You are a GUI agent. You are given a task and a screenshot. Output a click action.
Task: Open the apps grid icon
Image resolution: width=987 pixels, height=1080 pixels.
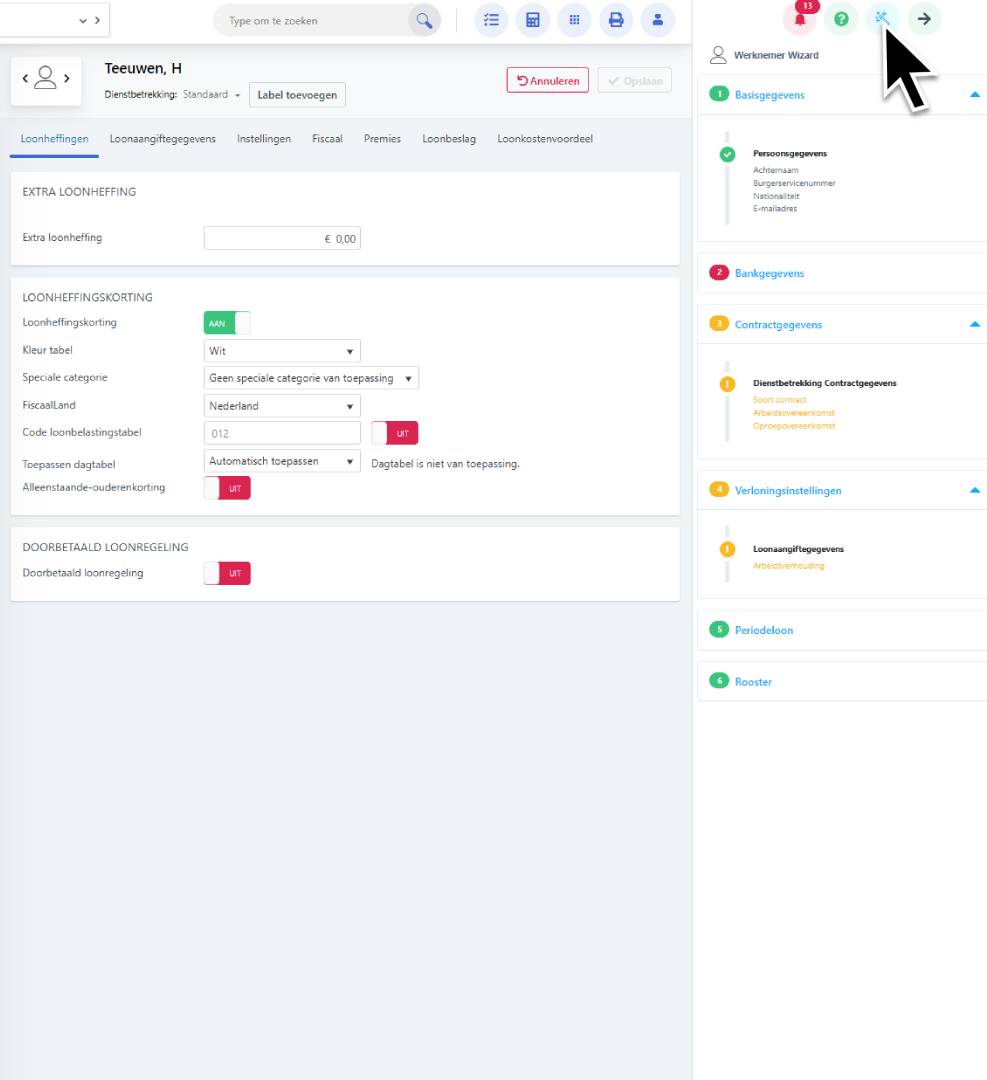point(574,20)
